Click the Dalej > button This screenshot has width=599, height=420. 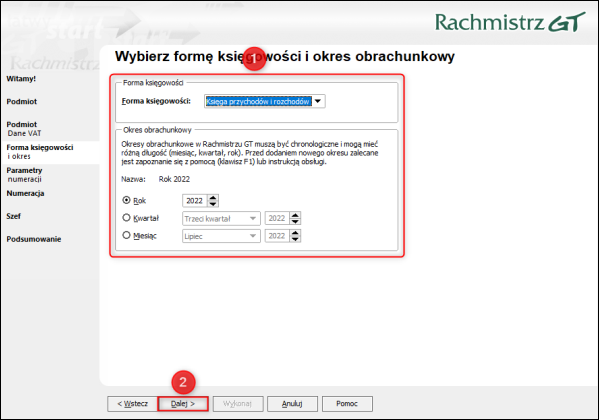(x=183, y=404)
